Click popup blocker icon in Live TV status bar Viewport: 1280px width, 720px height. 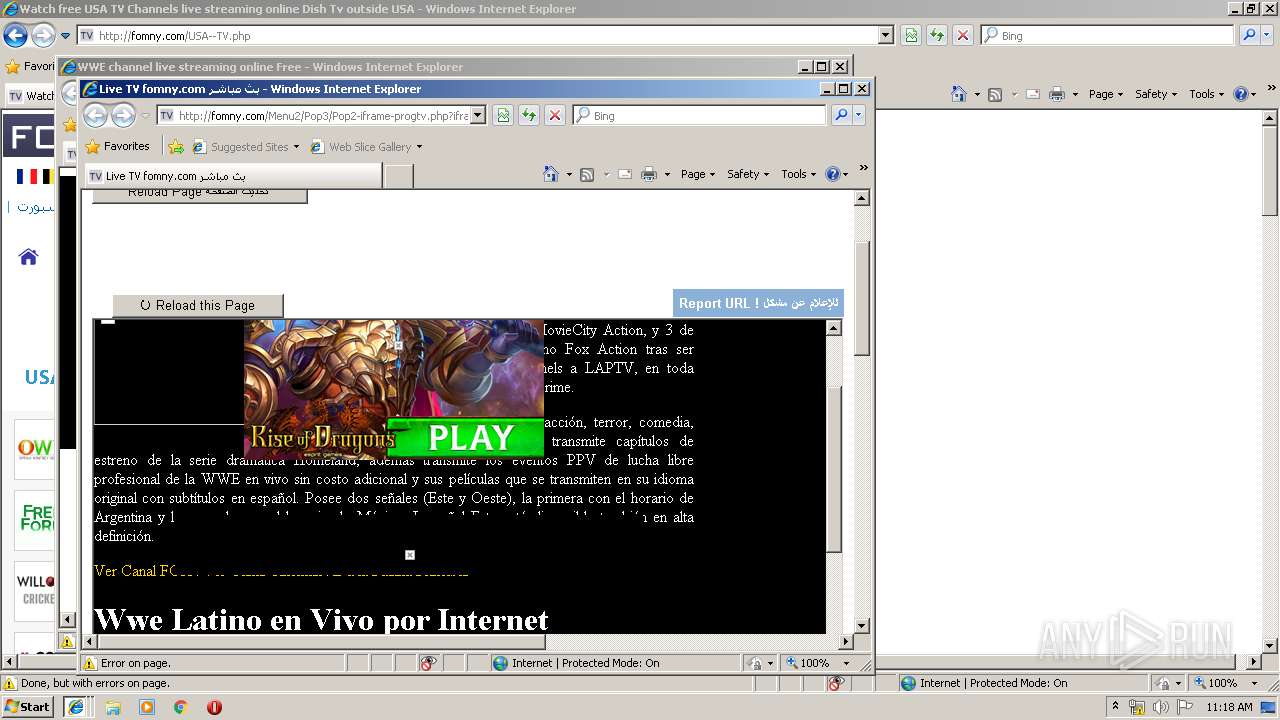428,663
